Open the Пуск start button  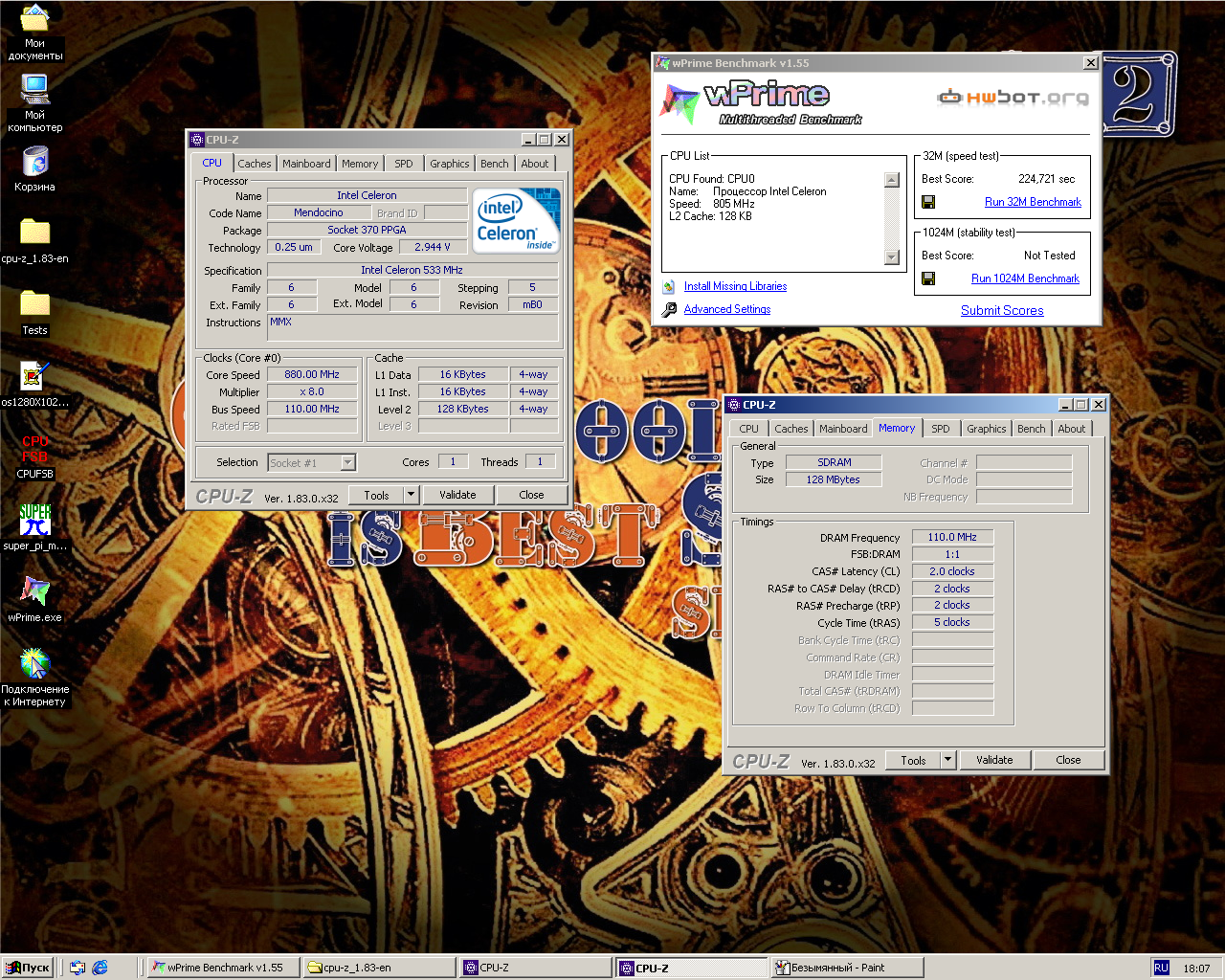(x=28, y=968)
